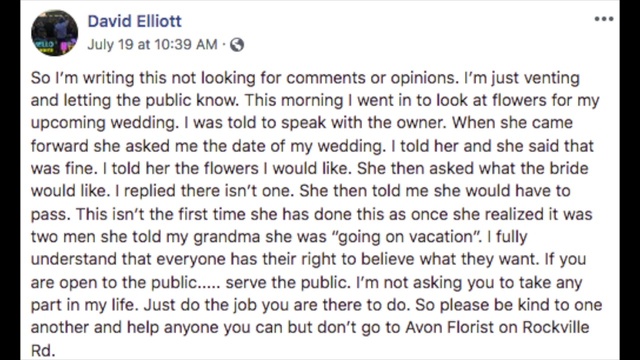Click the words "be kind to one"
The width and height of the screenshot is (640, 360).
[x=548, y=305]
